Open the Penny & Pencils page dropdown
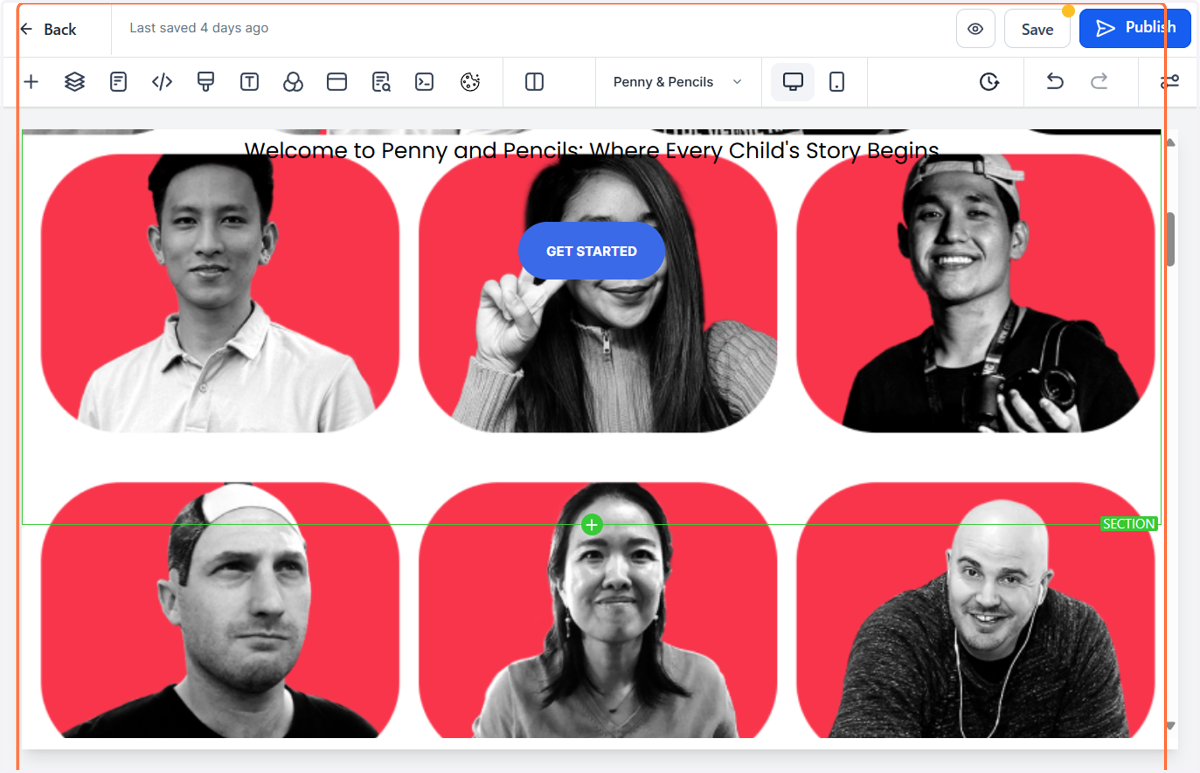This screenshot has width=1200, height=773. [x=677, y=82]
